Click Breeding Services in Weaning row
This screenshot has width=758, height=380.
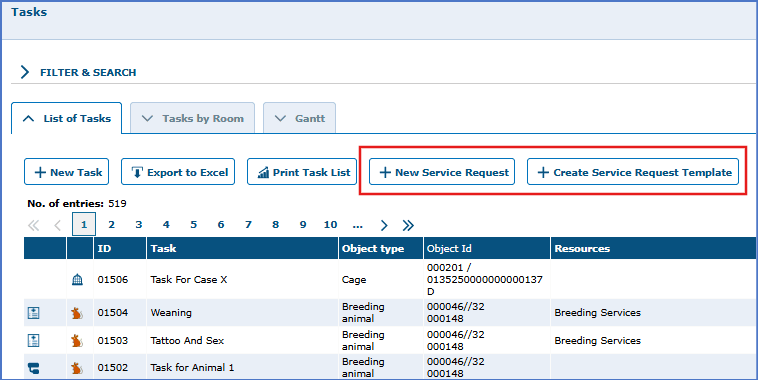pyautogui.click(x=598, y=313)
